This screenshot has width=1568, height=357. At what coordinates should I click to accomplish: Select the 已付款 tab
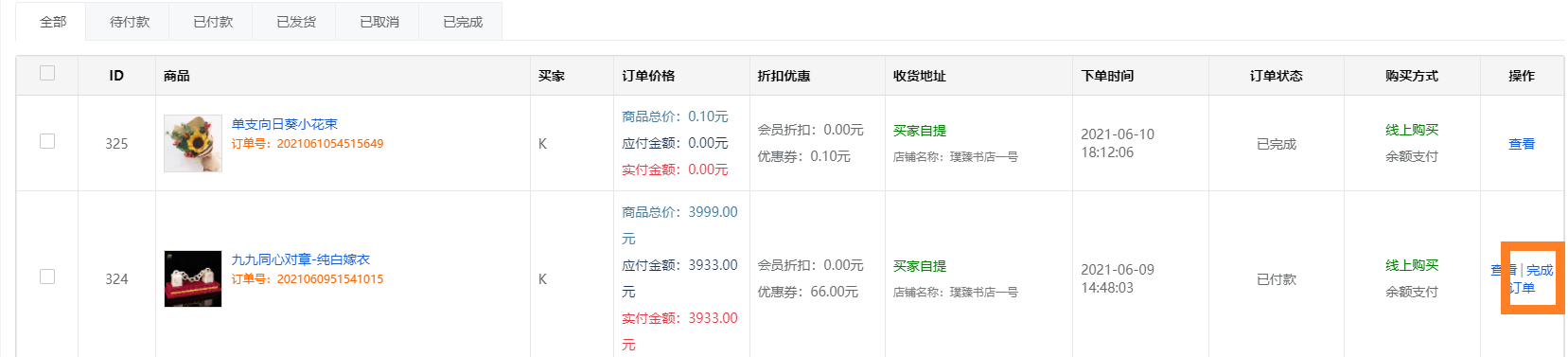213,22
